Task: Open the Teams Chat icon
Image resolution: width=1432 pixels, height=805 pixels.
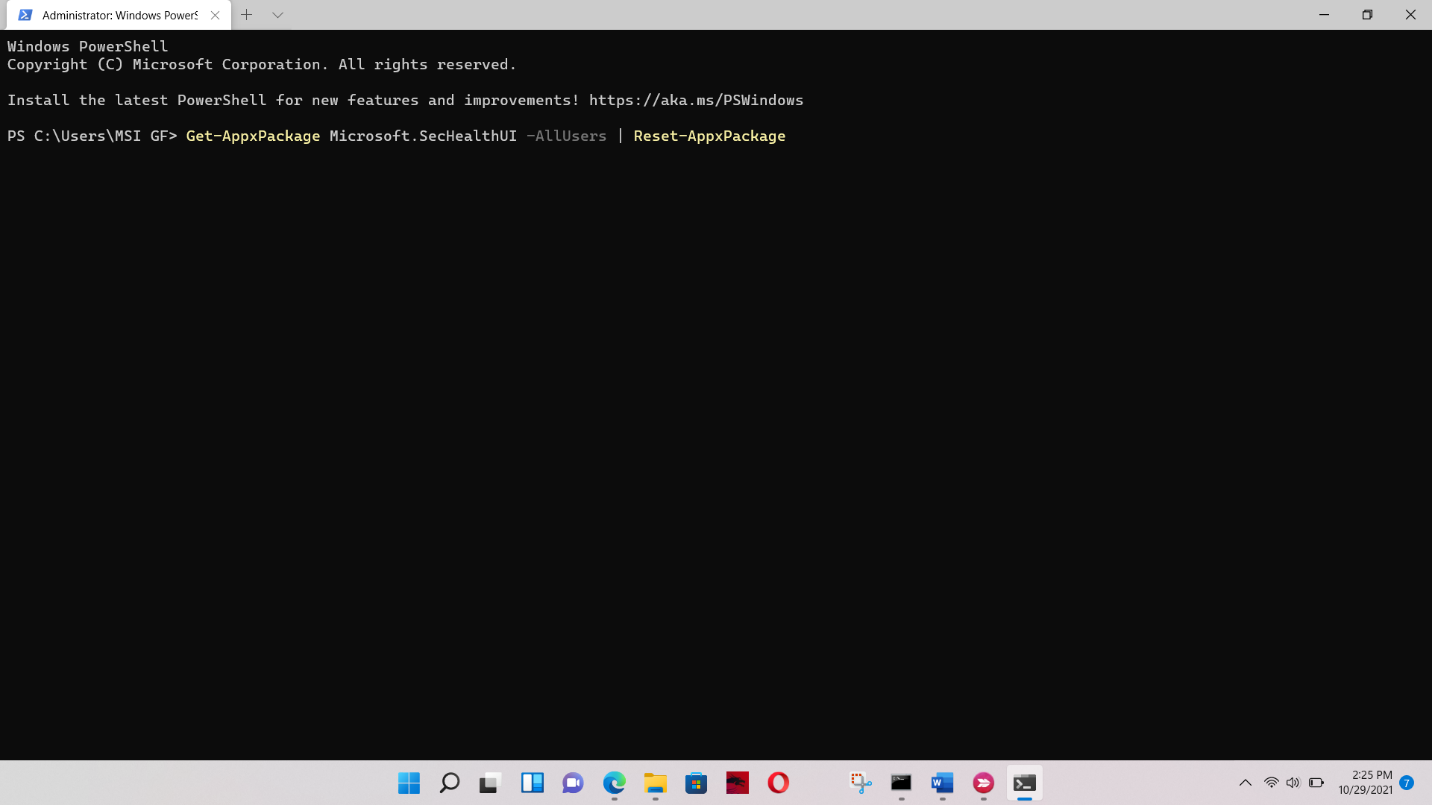Action: click(572, 783)
